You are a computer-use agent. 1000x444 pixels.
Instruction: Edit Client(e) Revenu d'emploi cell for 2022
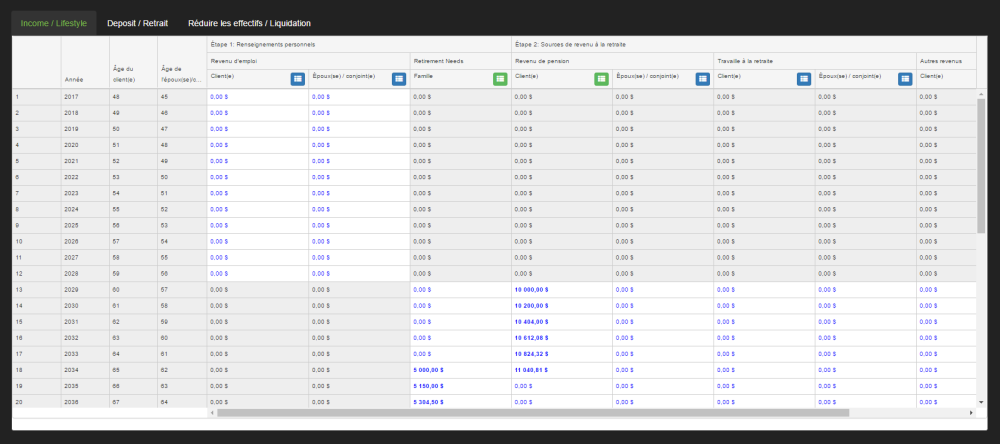click(x=258, y=177)
